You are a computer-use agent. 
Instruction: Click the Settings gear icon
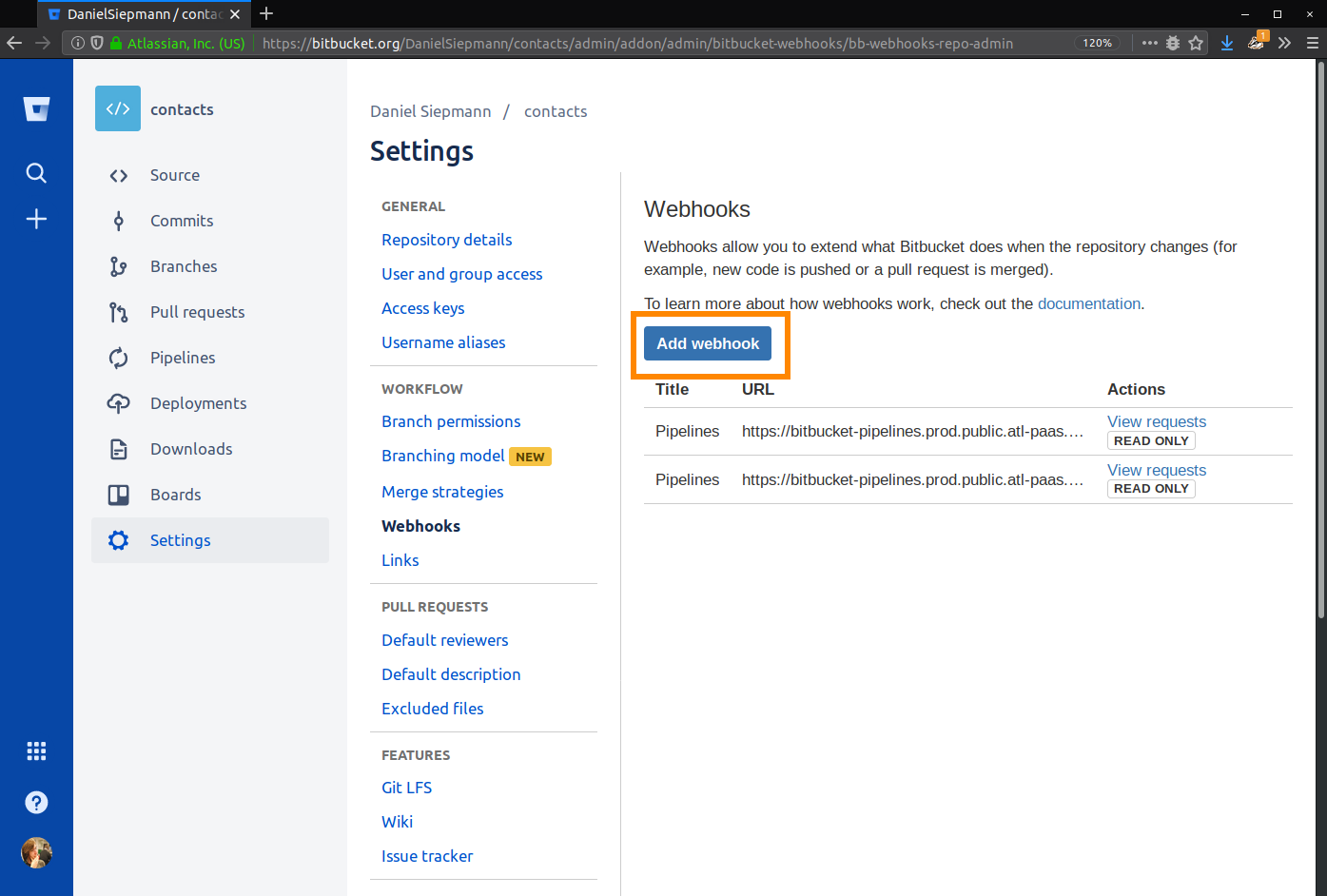pyautogui.click(x=118, y=540)
